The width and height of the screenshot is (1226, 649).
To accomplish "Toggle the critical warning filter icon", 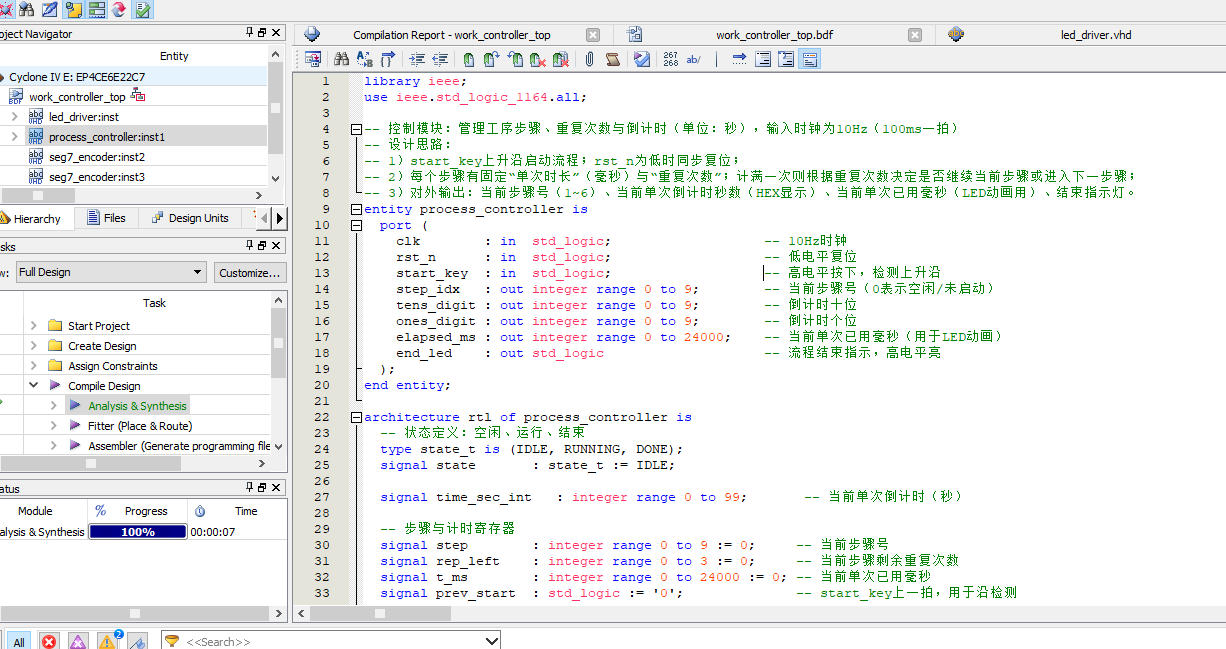I will pos(77,641).
